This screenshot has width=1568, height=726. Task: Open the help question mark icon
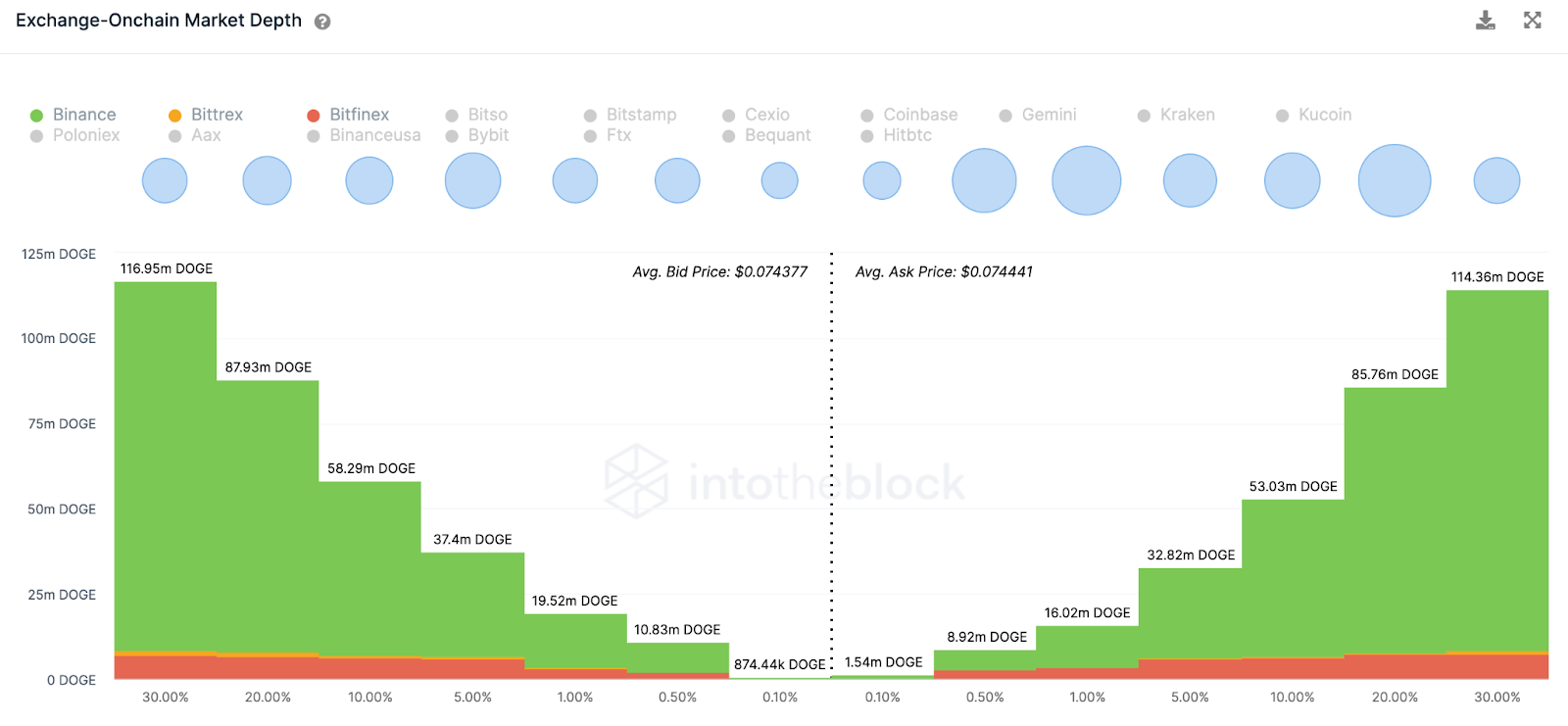point(322,22)
